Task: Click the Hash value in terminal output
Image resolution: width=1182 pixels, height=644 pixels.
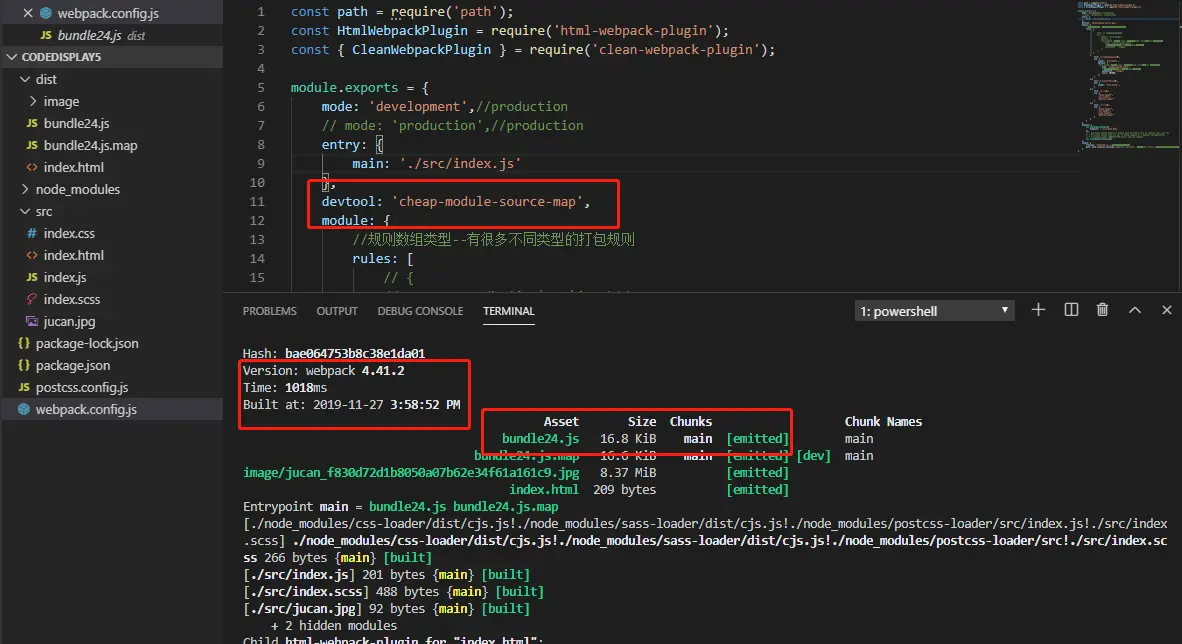Action: click(x=355, y=353)
